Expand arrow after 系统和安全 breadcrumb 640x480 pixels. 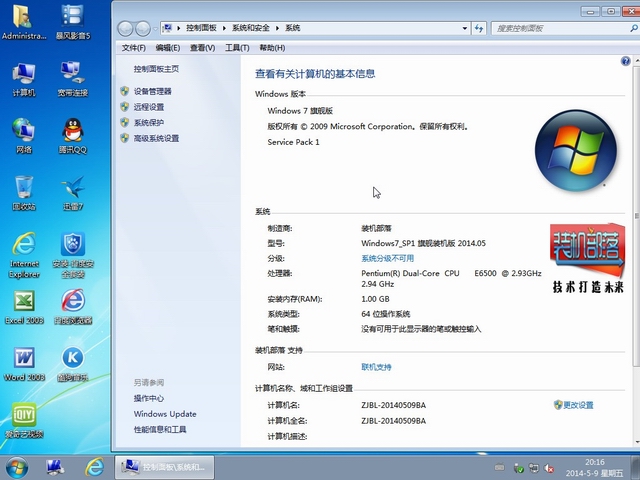(277, 28)
